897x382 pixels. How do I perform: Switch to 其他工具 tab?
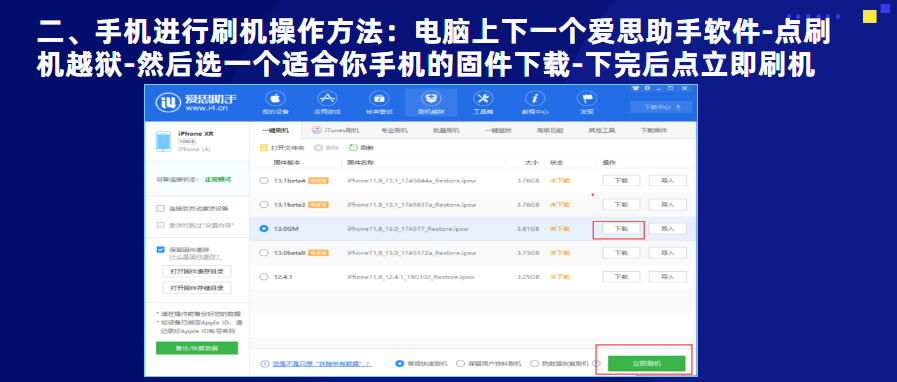tap(602, 130)
